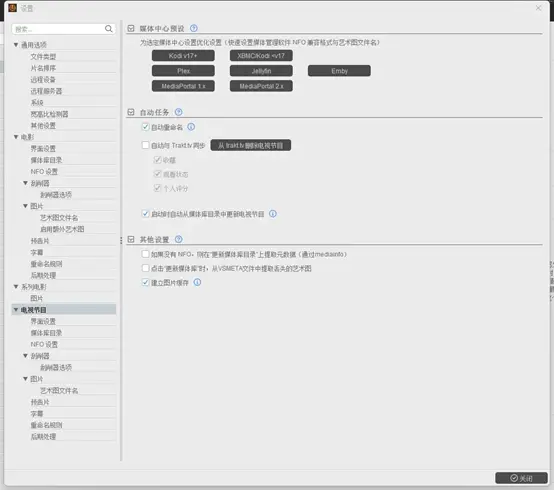The image size is (554, 490).
Task: Open 系统 settings page
Action: point(37,102)
